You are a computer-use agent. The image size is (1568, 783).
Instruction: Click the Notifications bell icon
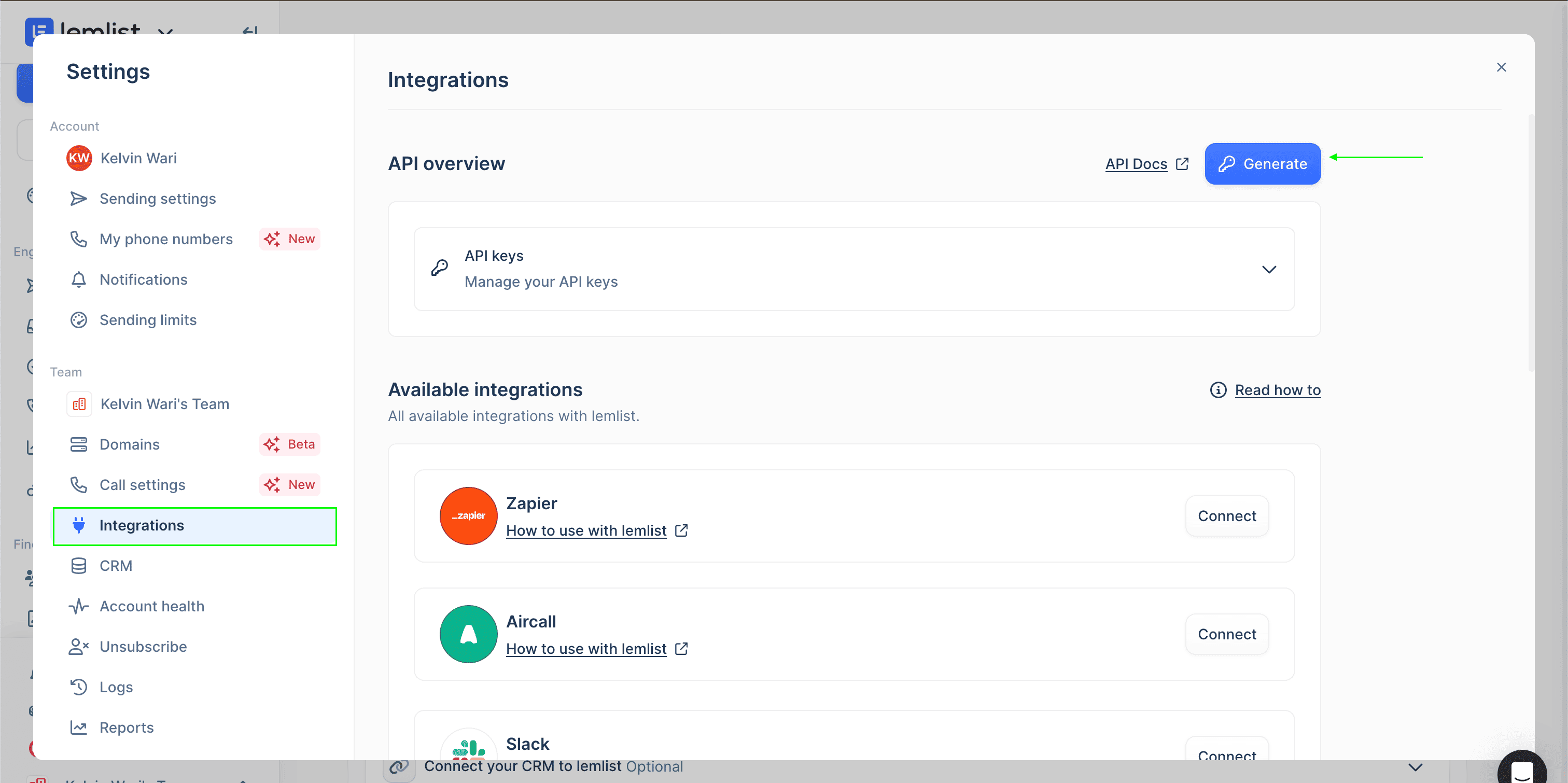78,279
